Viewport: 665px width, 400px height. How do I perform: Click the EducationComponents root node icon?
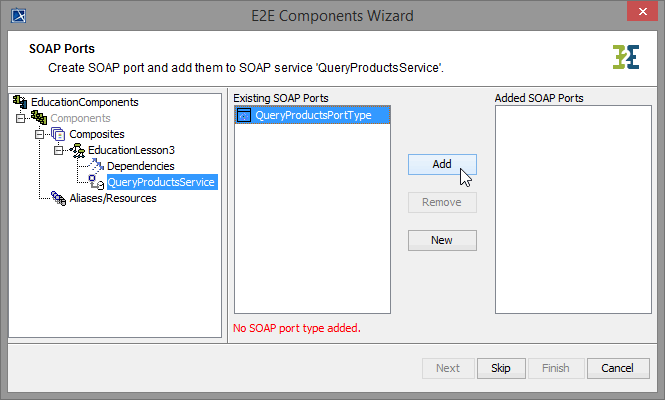coord(20,102)
